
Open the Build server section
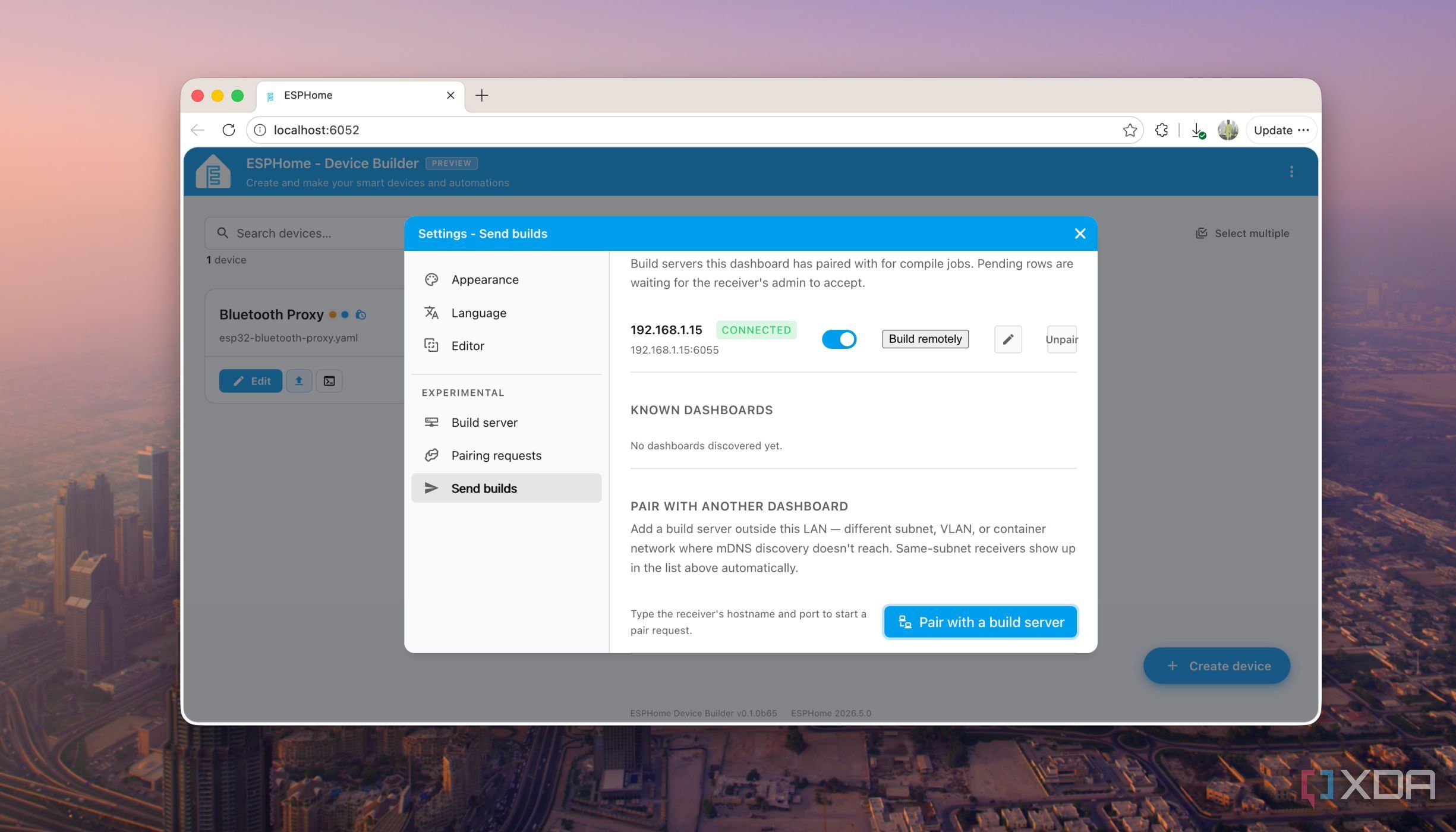point(506,422)
